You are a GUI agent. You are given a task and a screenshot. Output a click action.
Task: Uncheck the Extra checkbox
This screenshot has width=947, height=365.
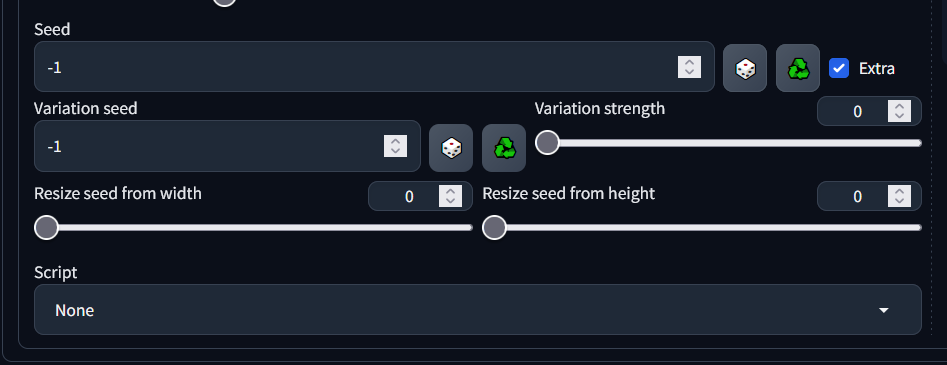(839, 68)
